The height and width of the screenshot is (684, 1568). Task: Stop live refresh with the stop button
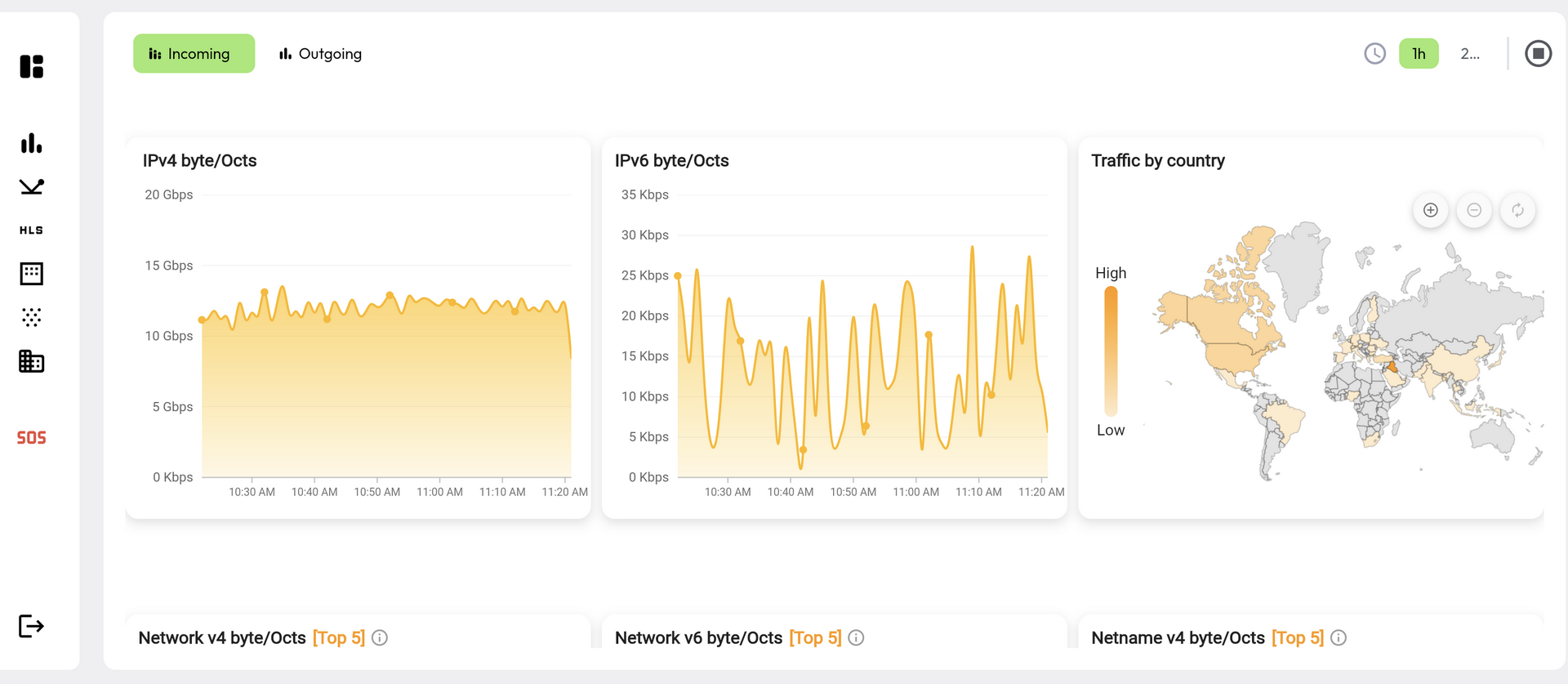point(1538,54)
